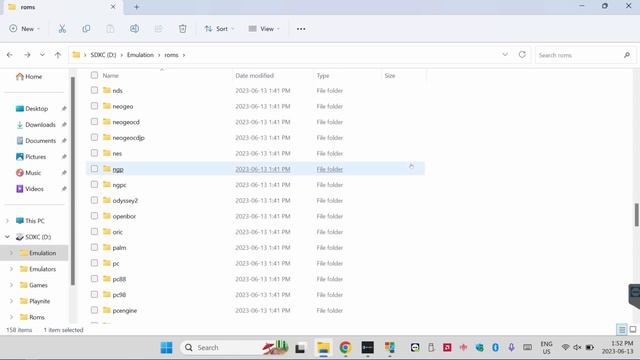
Task: Refresh the roms folder view
Action: pyautogui.click(x=522, y=54)
